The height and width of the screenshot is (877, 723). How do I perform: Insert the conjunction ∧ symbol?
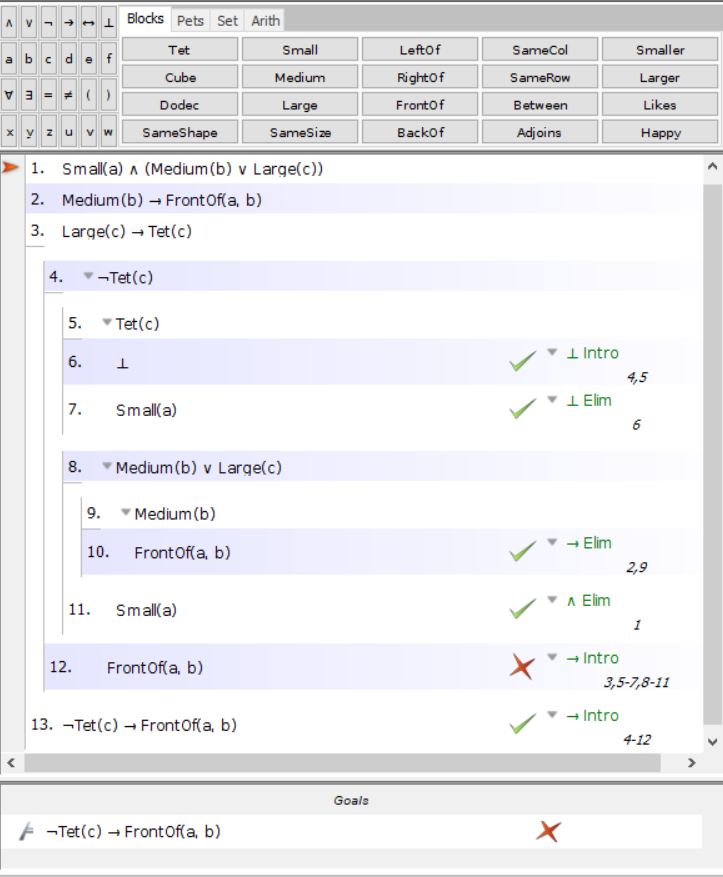point(9,23)
